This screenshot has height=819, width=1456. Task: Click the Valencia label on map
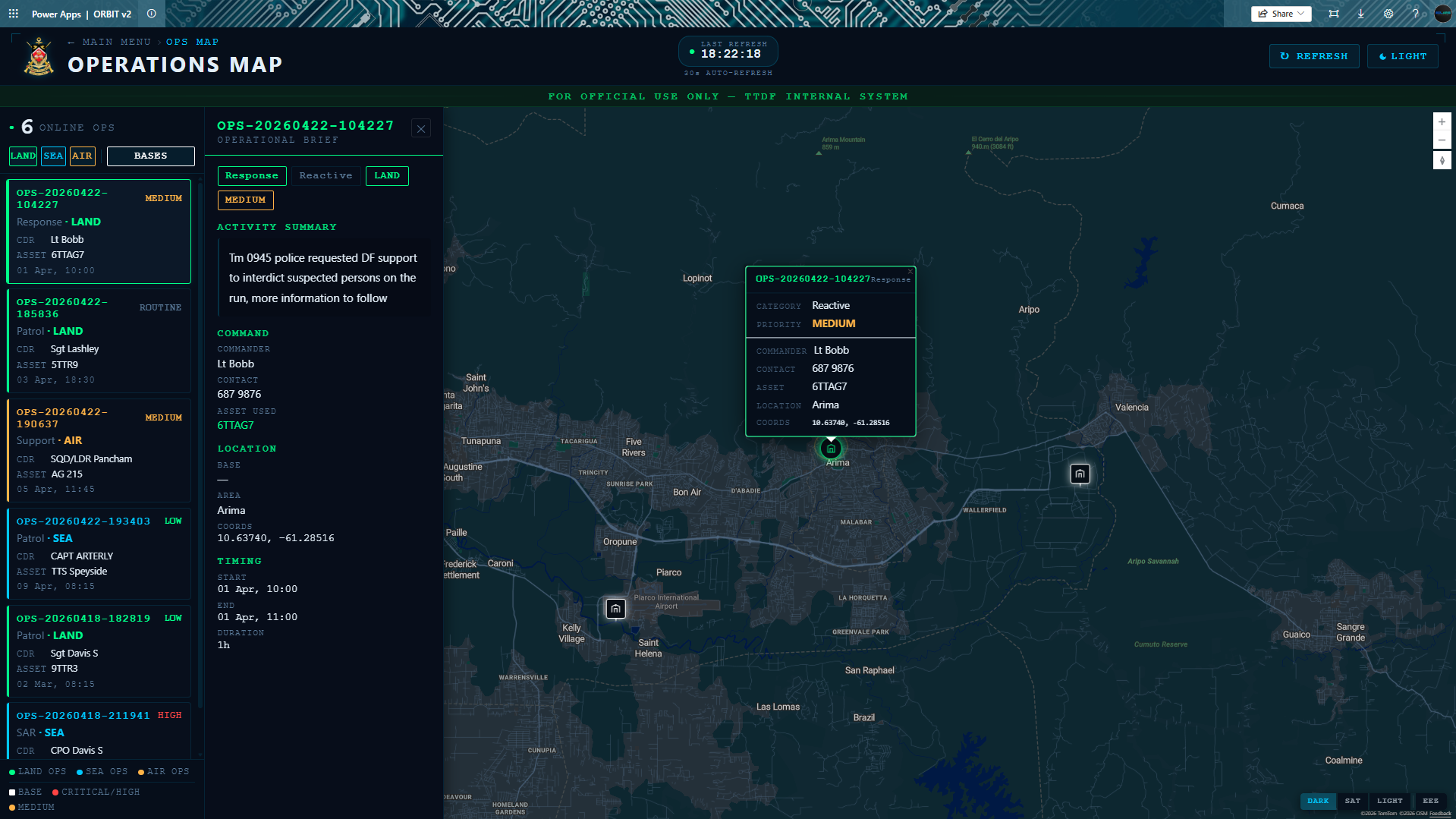coord(1131,408)
